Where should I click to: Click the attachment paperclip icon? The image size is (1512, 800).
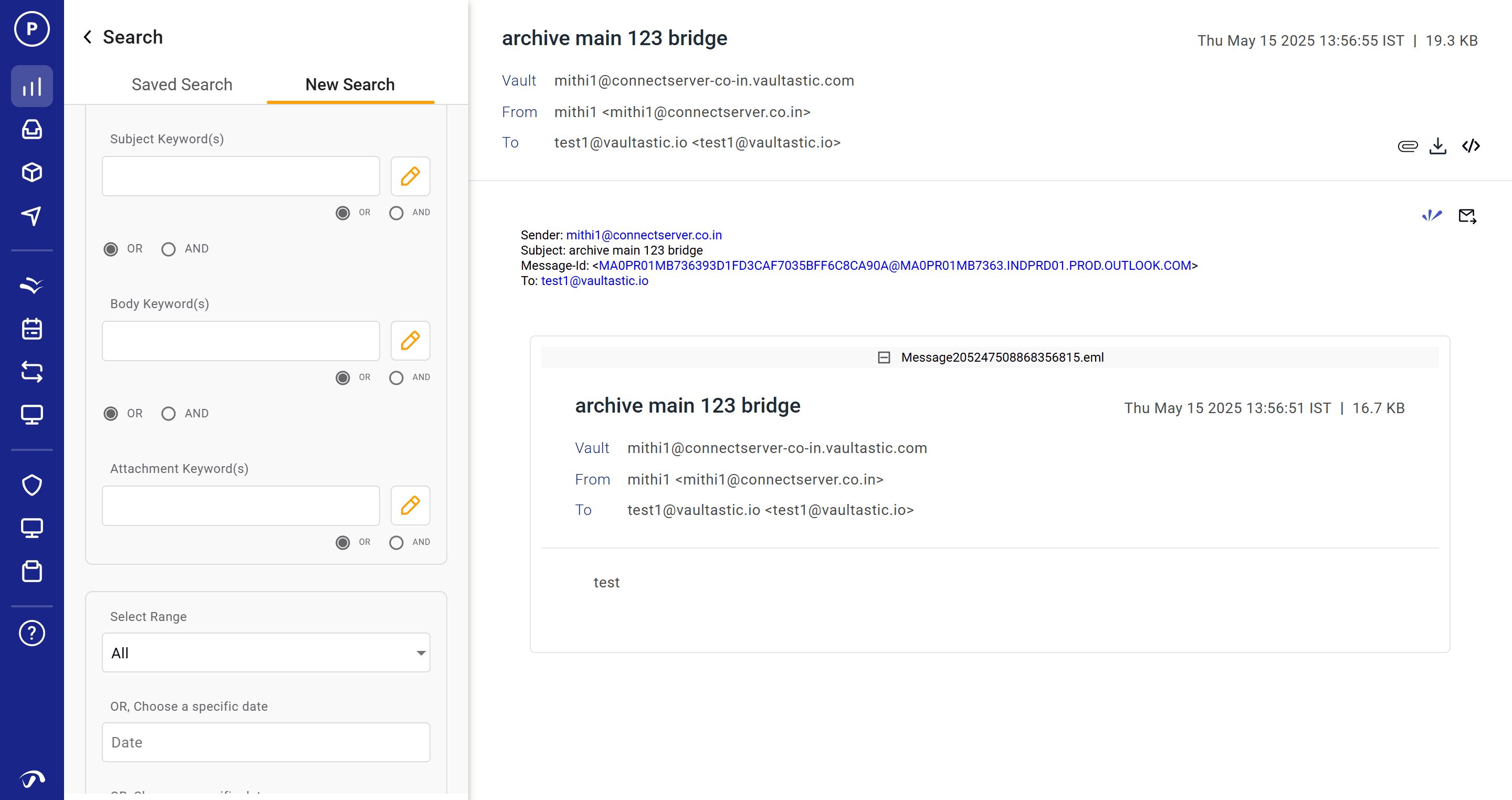tap(1407, 146)
